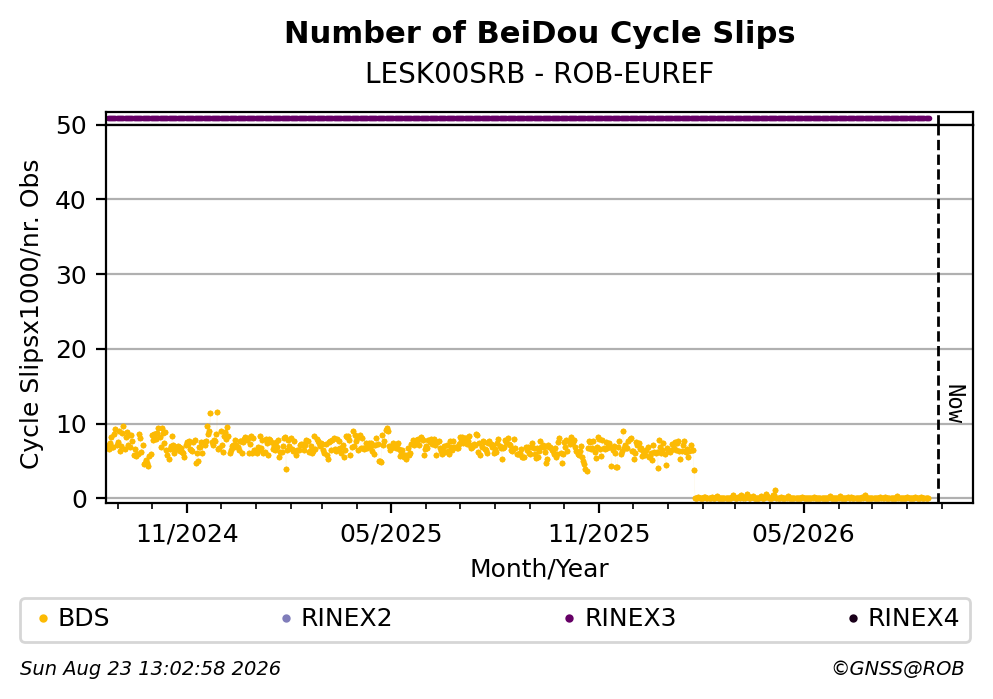The width and height of the screenshot is (993, 699).
Task: Click the rotated Now label
Action: tap(957, 404)
